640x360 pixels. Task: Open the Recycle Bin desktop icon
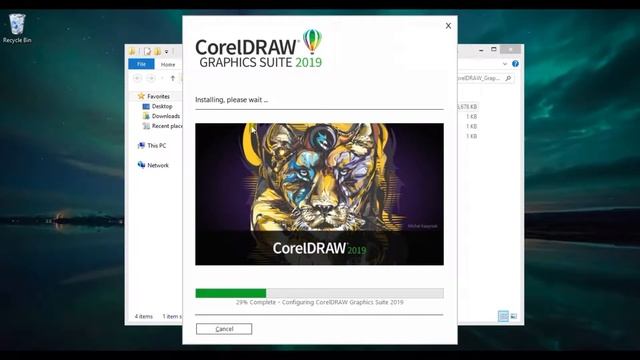click(17, 28)
